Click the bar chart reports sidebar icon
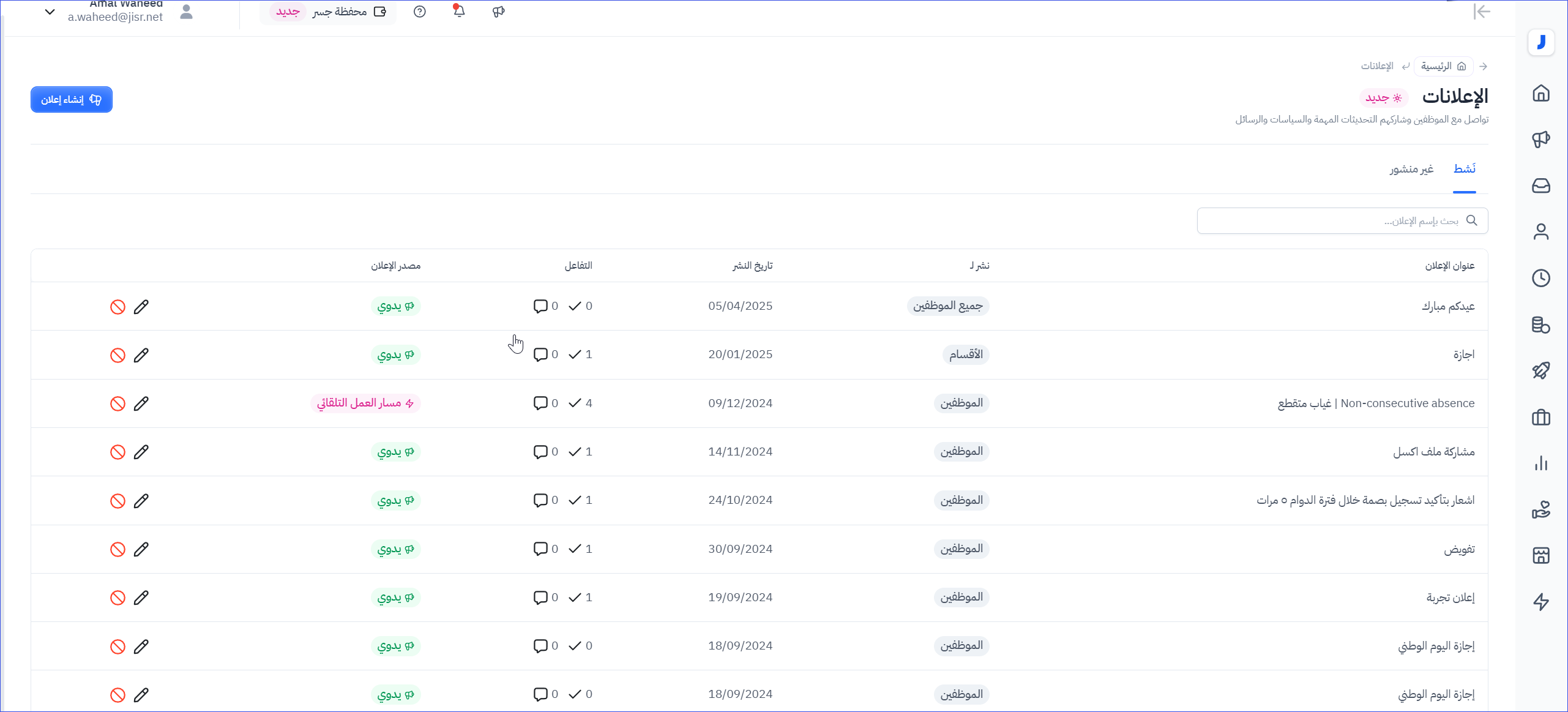This screenshot has height=712, width=1568. pyautogui.click(x=1540, y=463)
